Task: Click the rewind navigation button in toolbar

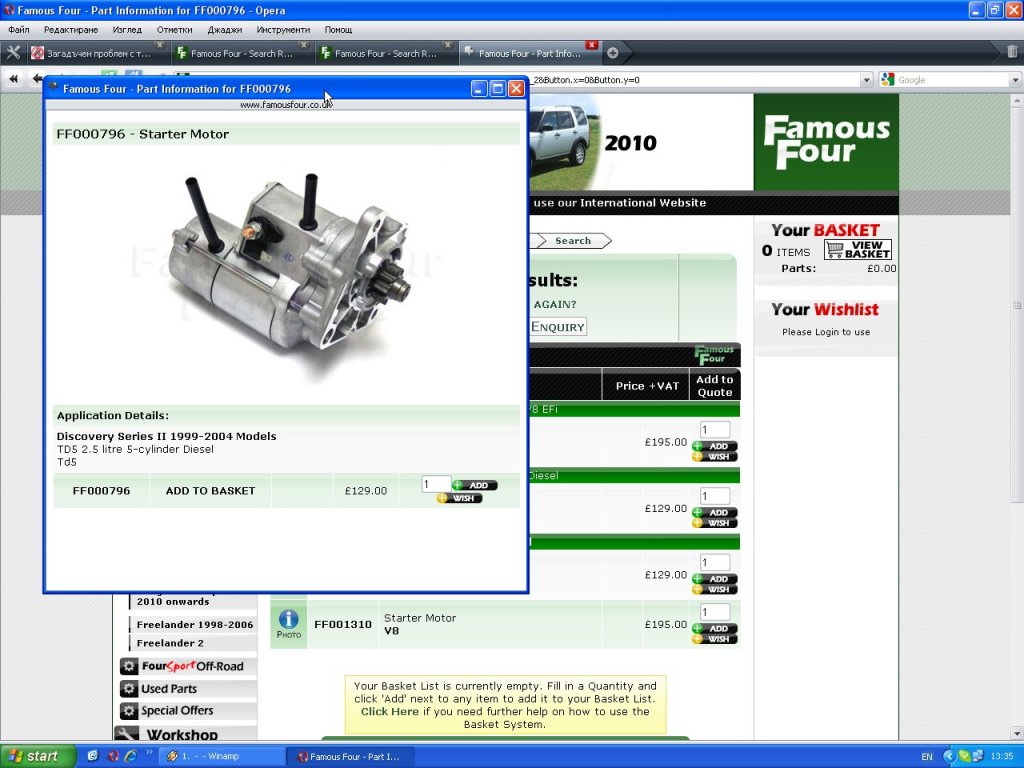Action: 13,80
